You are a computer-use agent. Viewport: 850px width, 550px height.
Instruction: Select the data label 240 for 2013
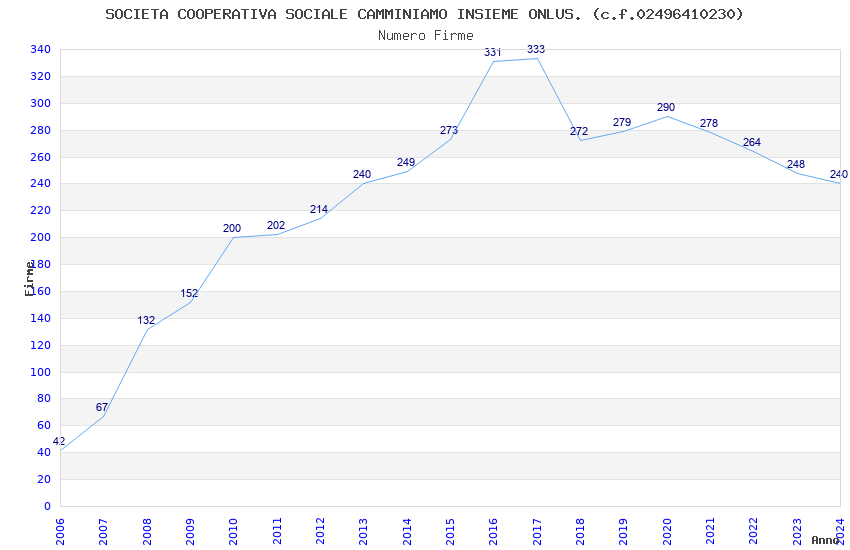(362, 174)
